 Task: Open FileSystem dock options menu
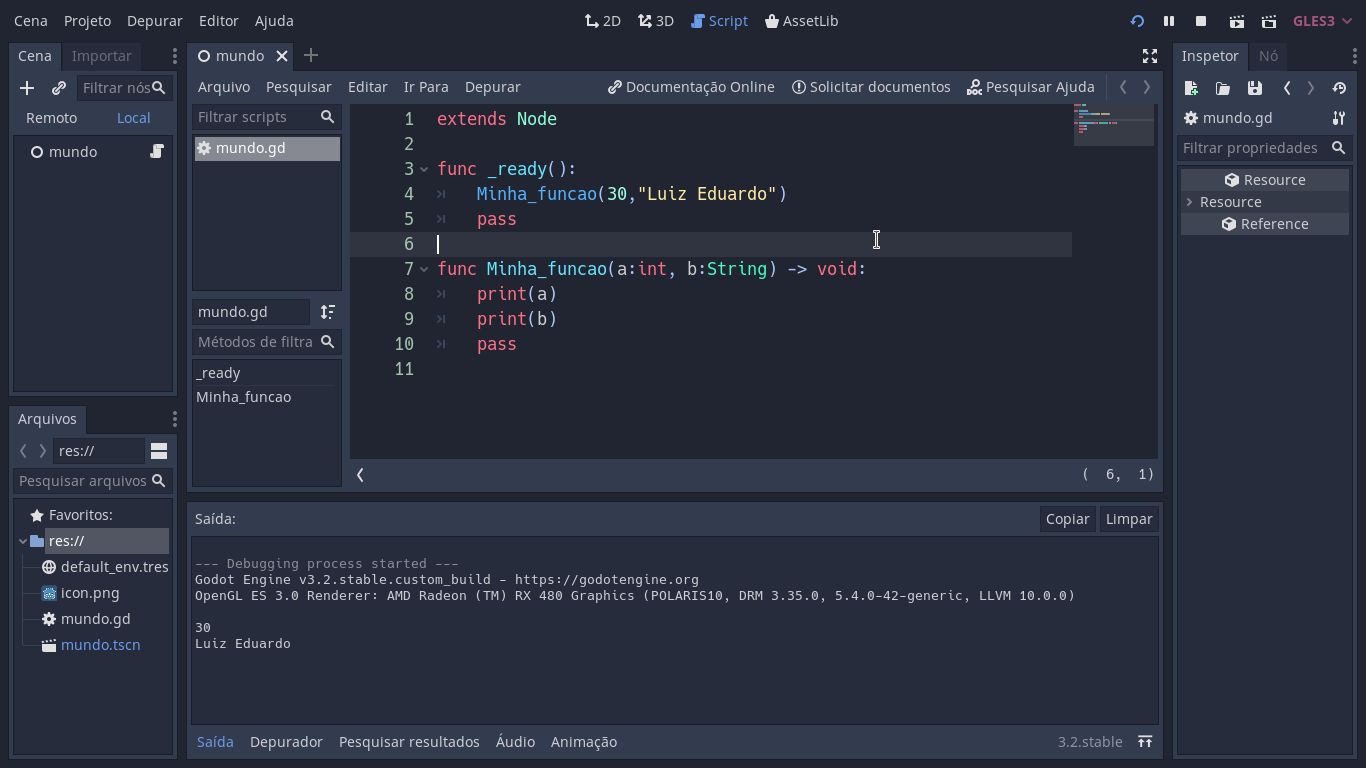coord(174,419)
